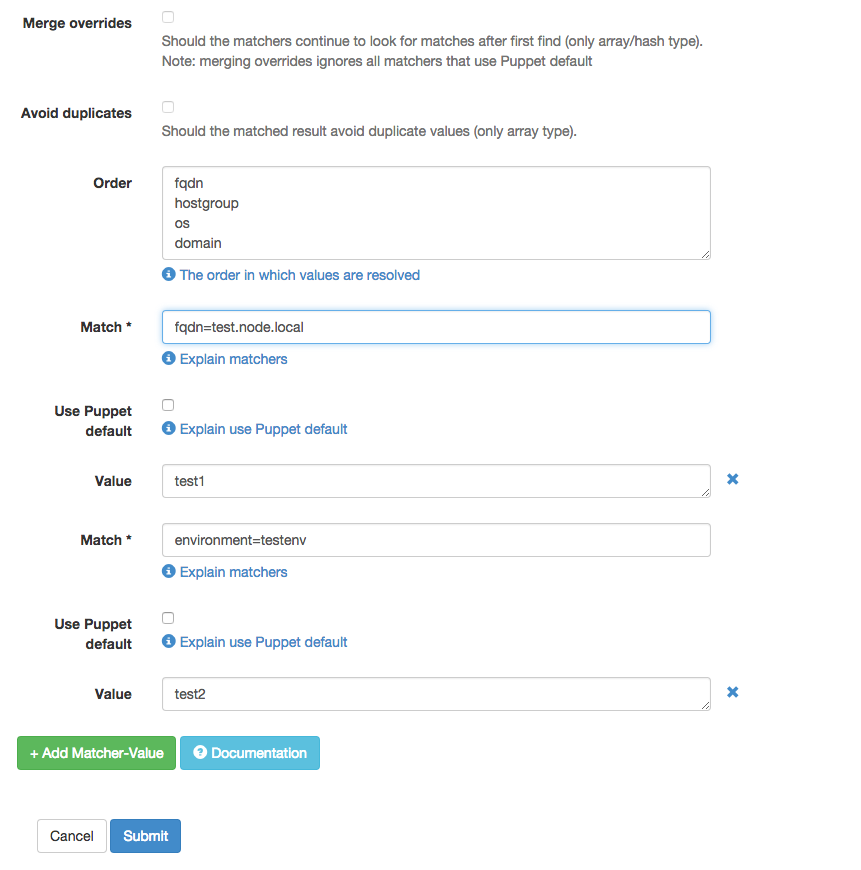Remove the test2 matcher with X icon

732,692
